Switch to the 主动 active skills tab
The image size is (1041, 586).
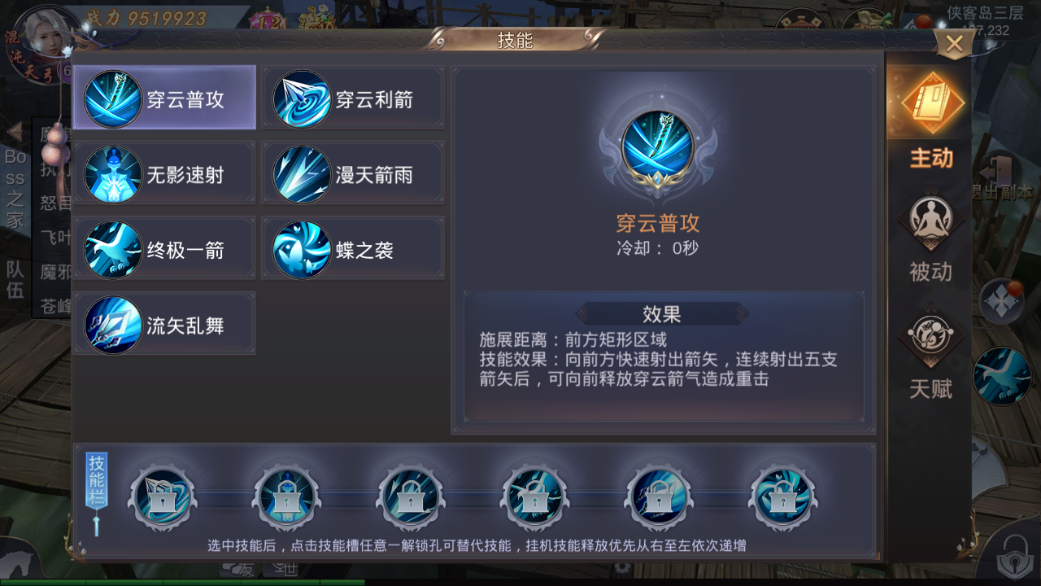point(931,121)
